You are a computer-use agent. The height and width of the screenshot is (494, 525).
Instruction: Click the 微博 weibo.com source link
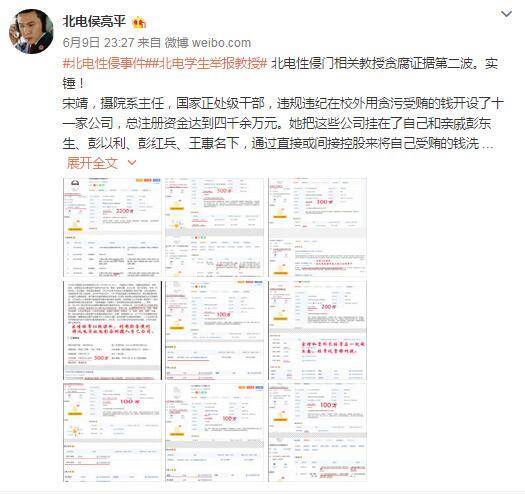coord(208,43)
